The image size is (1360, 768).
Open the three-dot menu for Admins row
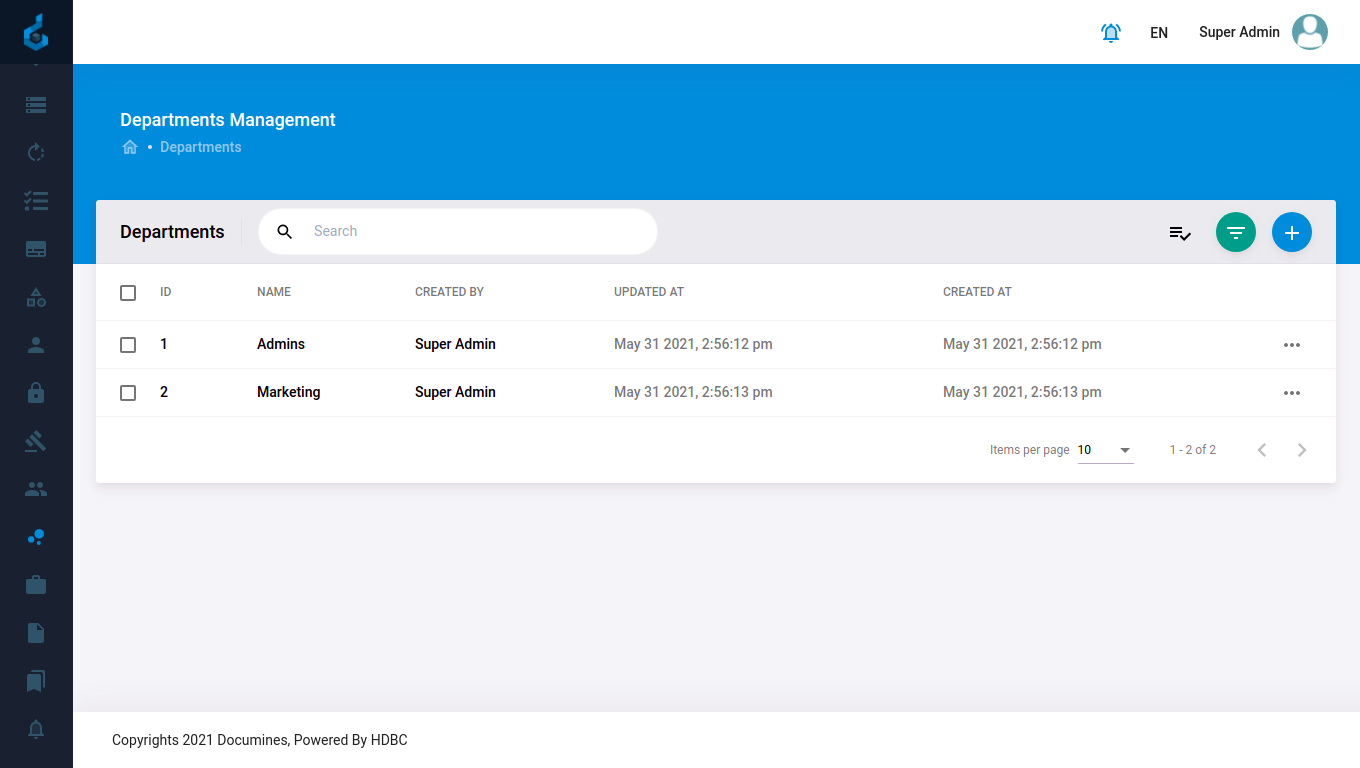1291,345
